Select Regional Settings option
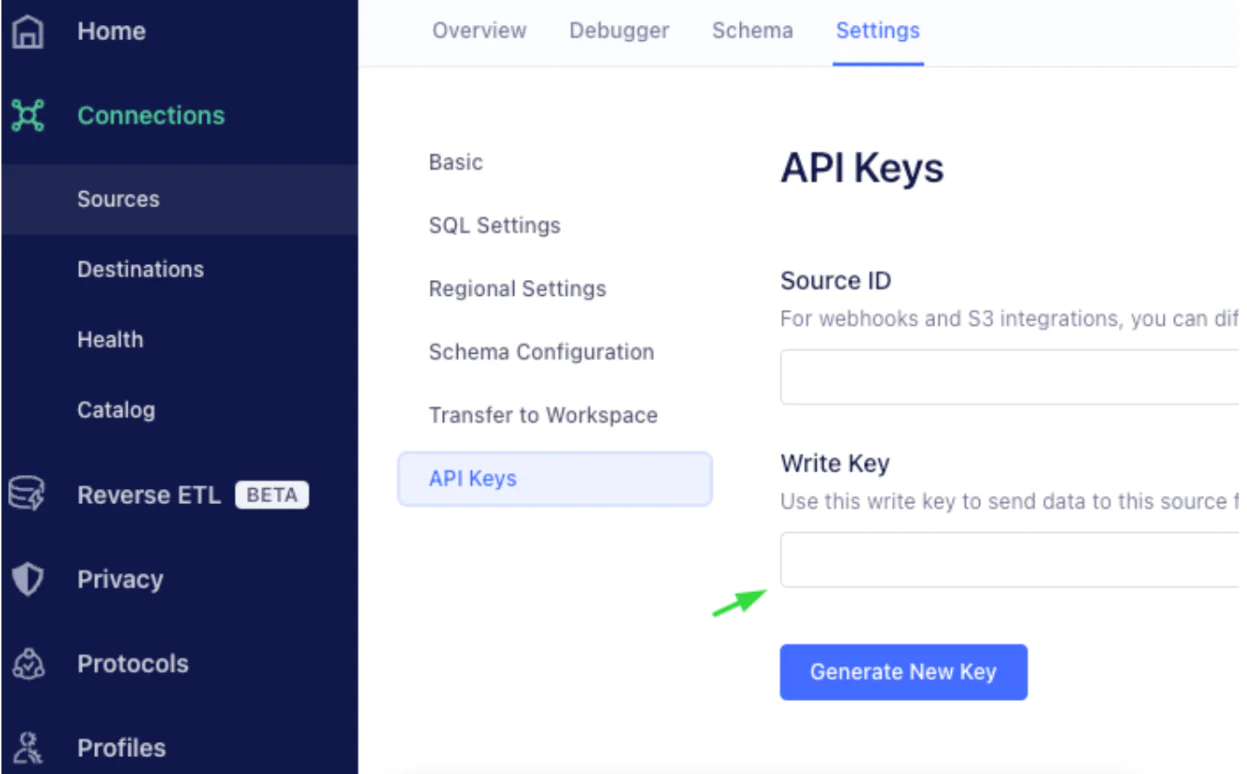Screen dimensions: 1247x774 (x=517, y=289)
